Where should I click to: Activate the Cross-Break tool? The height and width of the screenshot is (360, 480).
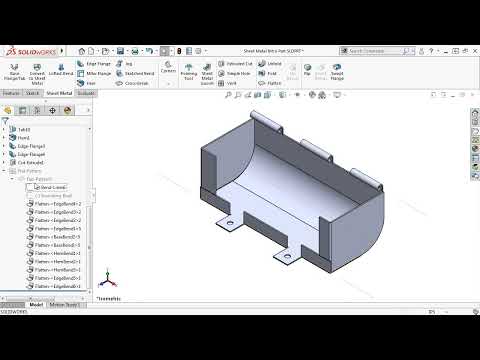(132, 83)
